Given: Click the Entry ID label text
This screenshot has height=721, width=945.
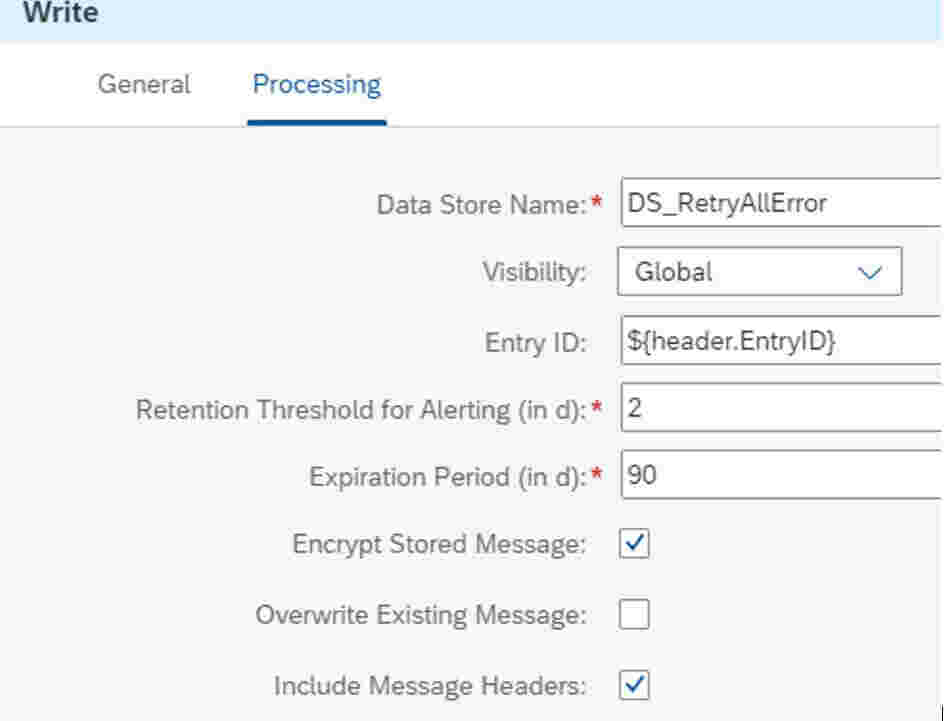Looking at the screenshot, I should pos(536,342).
